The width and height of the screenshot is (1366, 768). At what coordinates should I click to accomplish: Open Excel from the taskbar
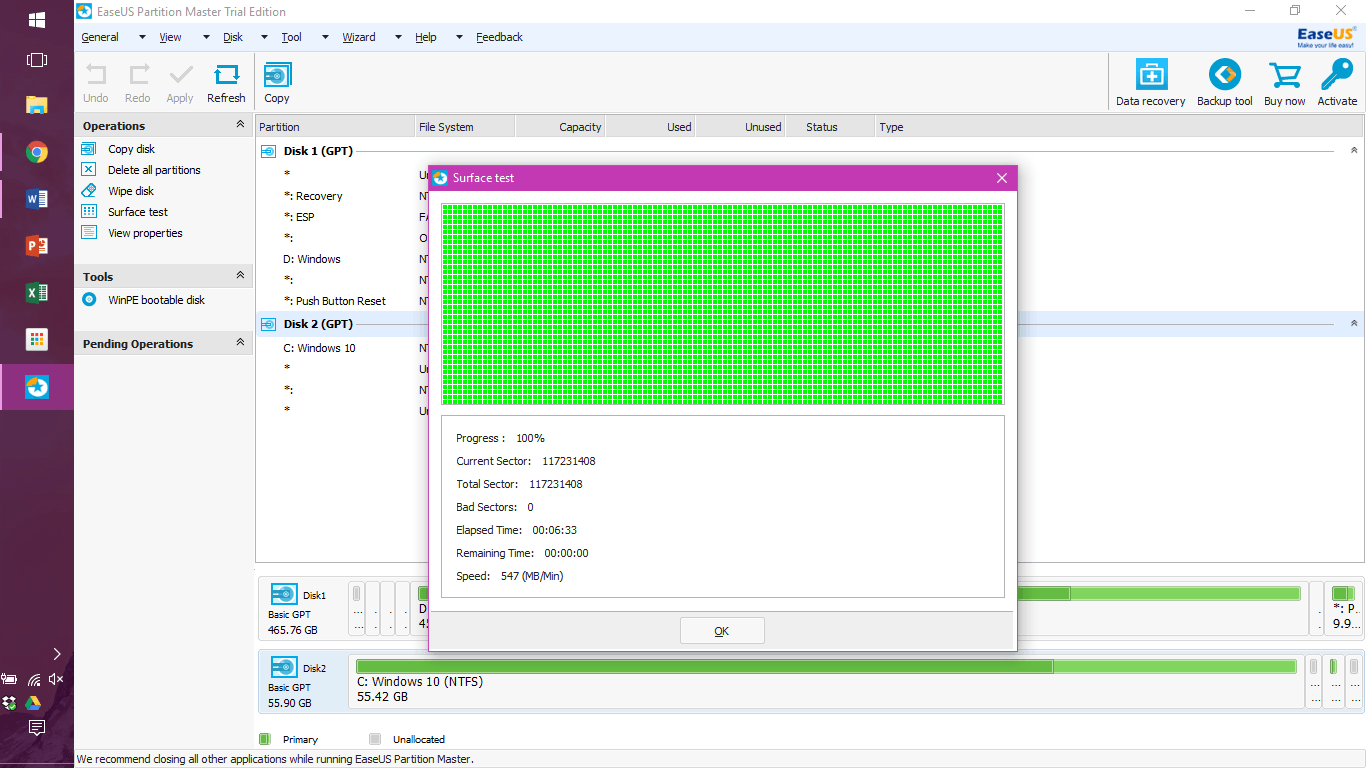(x=37, y=293)
